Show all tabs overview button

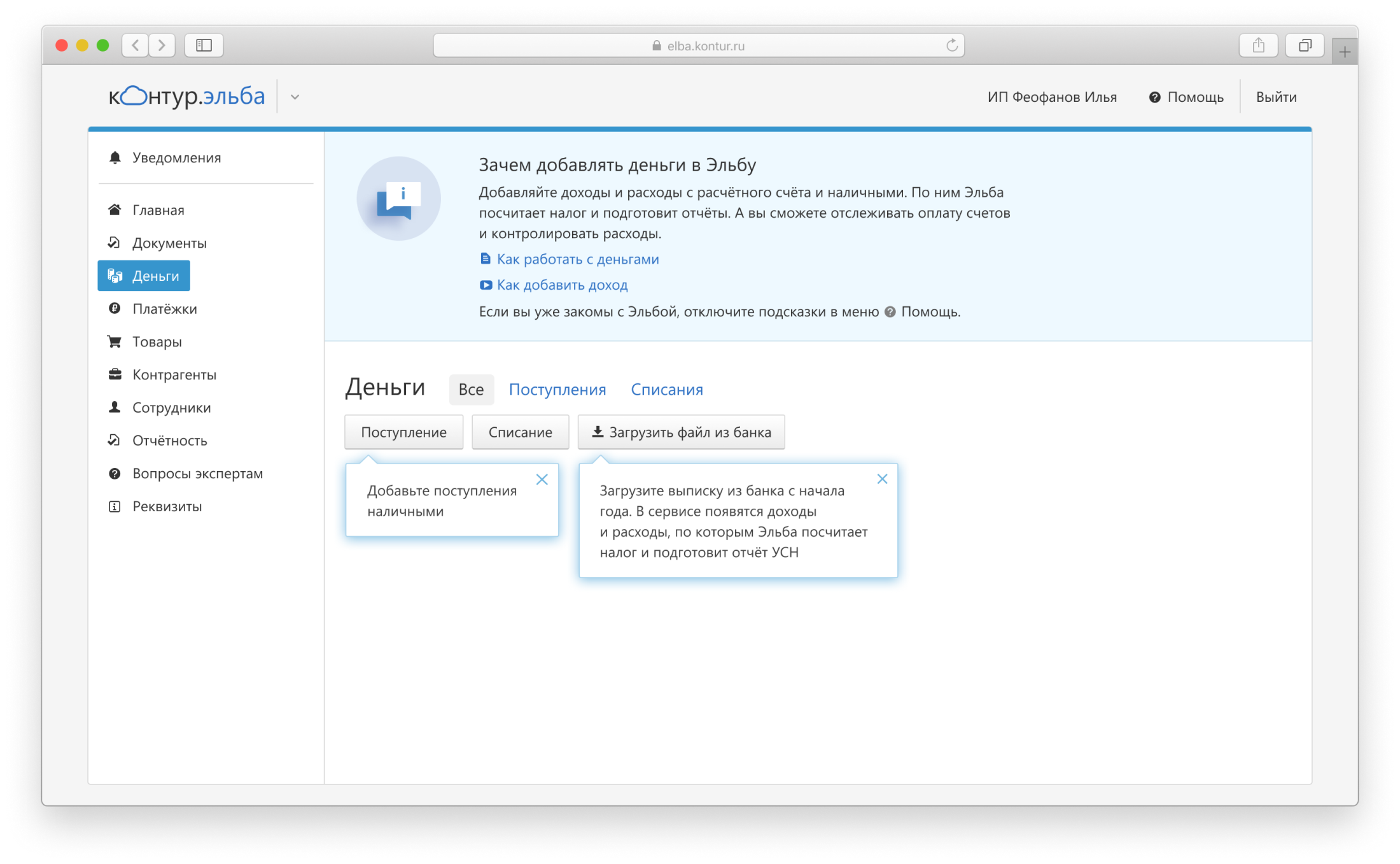coord(1305,45)
